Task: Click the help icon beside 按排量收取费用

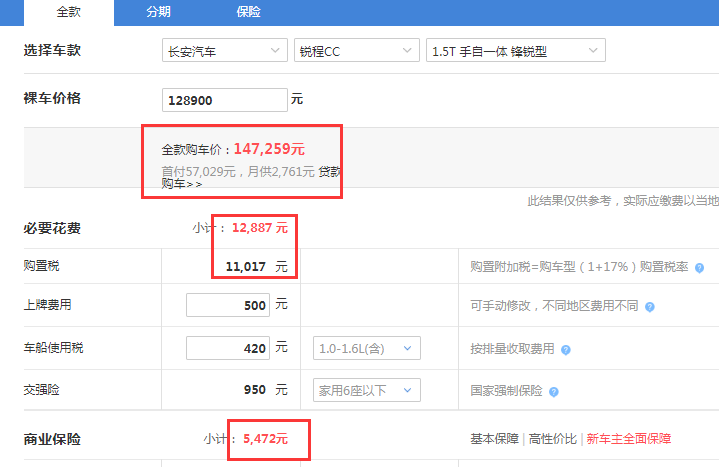Action: click(x=566, y=350)
